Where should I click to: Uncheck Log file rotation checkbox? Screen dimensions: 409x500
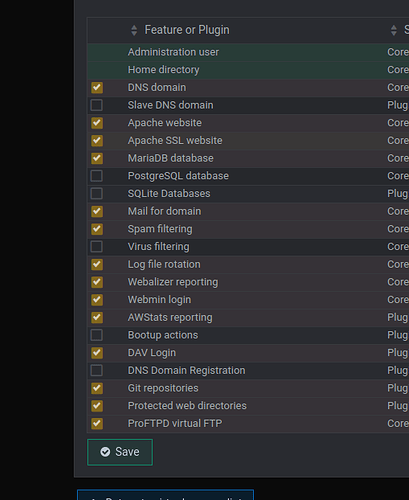click(97, 264)
